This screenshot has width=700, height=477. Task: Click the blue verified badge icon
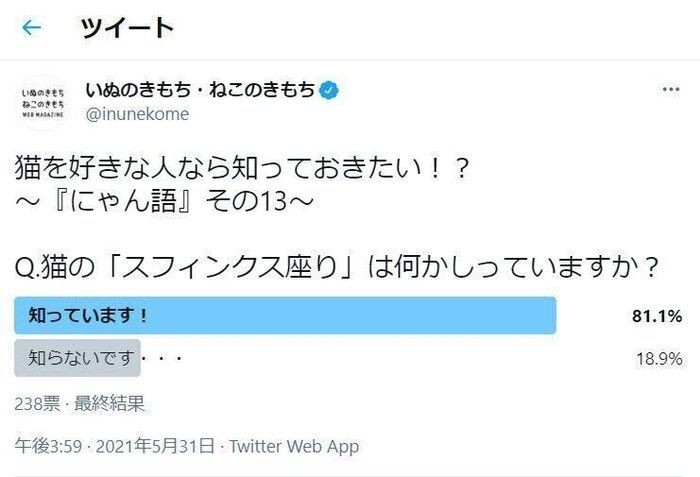coord(329,91)
